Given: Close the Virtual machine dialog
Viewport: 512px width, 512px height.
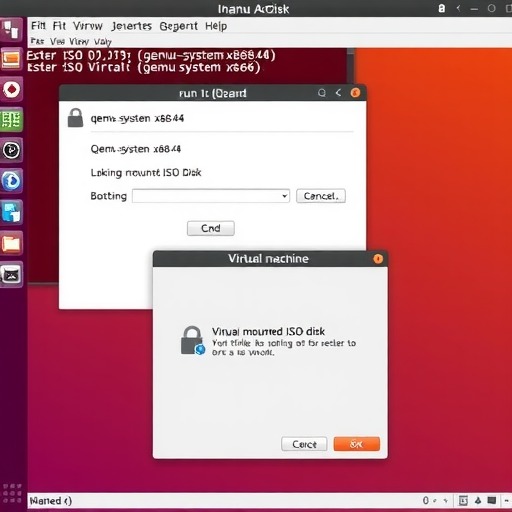Looking at the screenshot, I should 378,259.
